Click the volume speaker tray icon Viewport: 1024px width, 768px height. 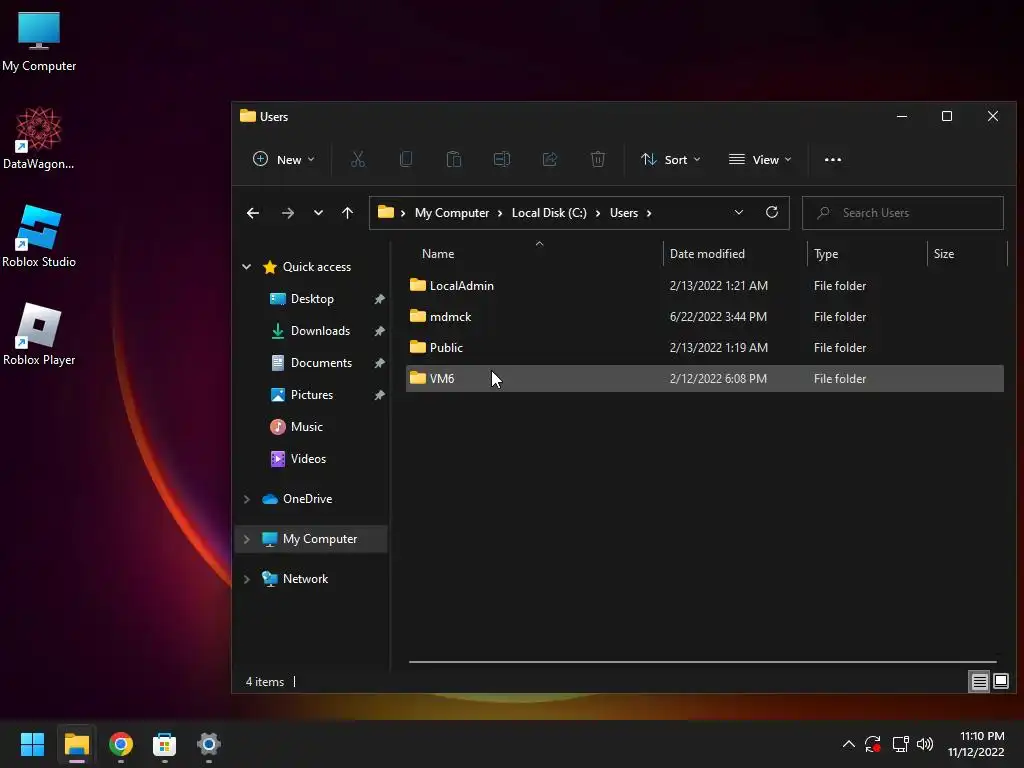(x=925, y=744)
